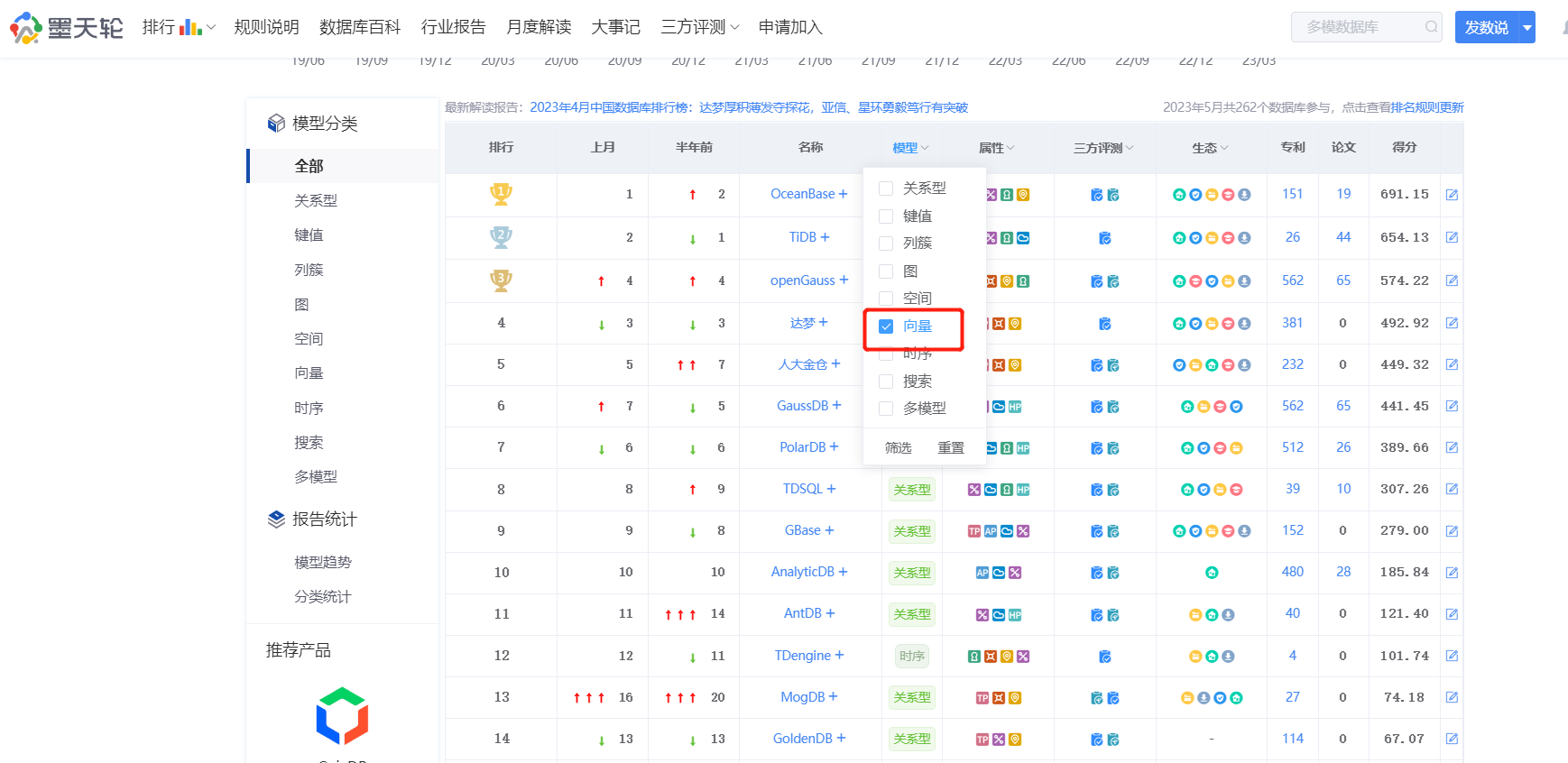The width and height of the screenshot is (1568, 763).
Task: Click paper count 44 for TiDB
Action: [1343, 237]
